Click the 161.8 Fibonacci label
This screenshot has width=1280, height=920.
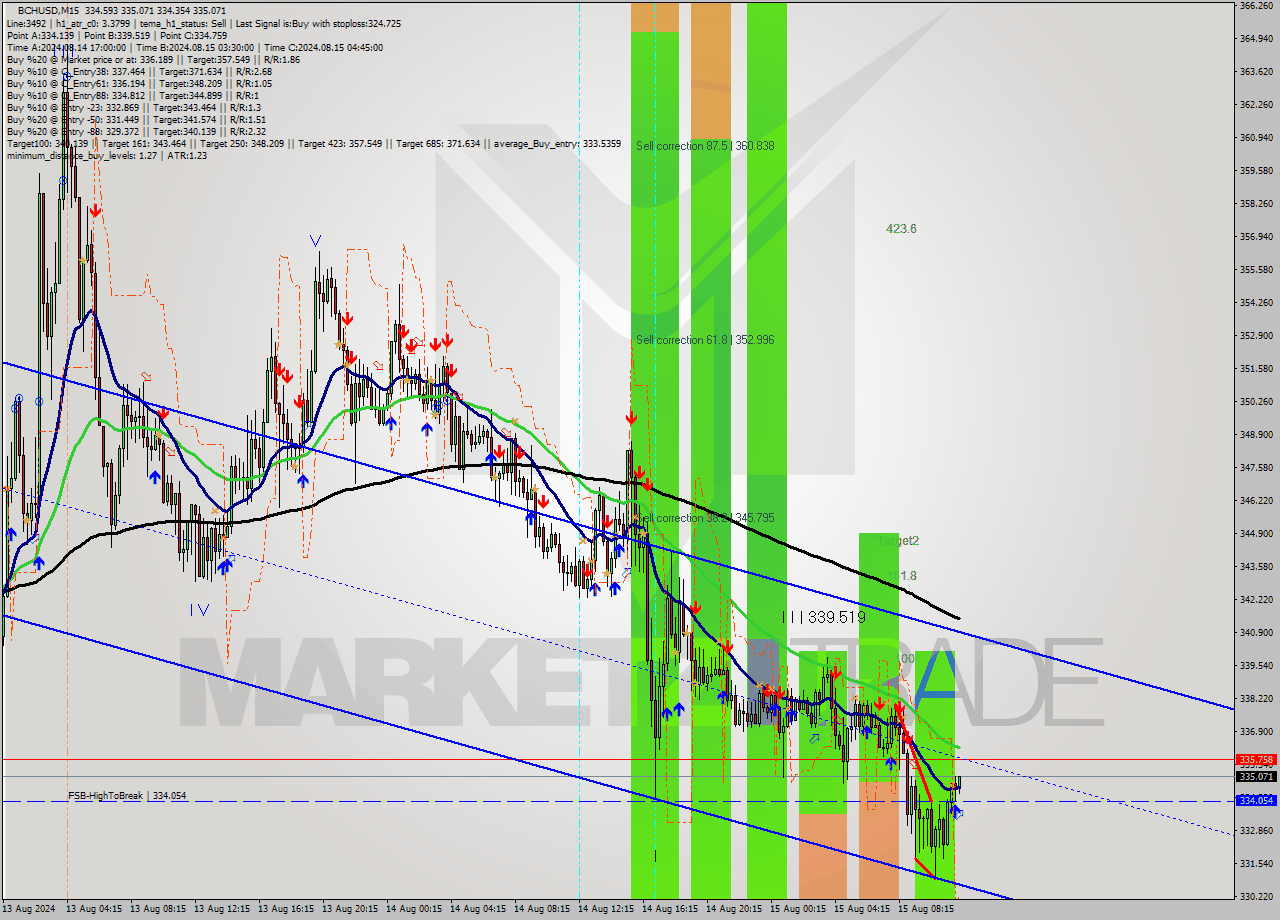coord(902,576)
